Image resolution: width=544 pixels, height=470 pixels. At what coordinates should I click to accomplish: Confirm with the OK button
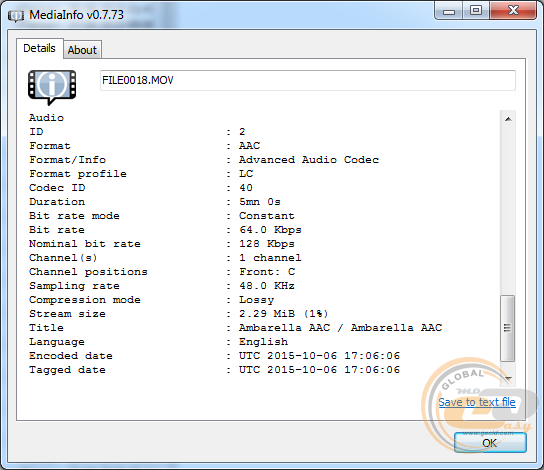click(x=490, y=443)
